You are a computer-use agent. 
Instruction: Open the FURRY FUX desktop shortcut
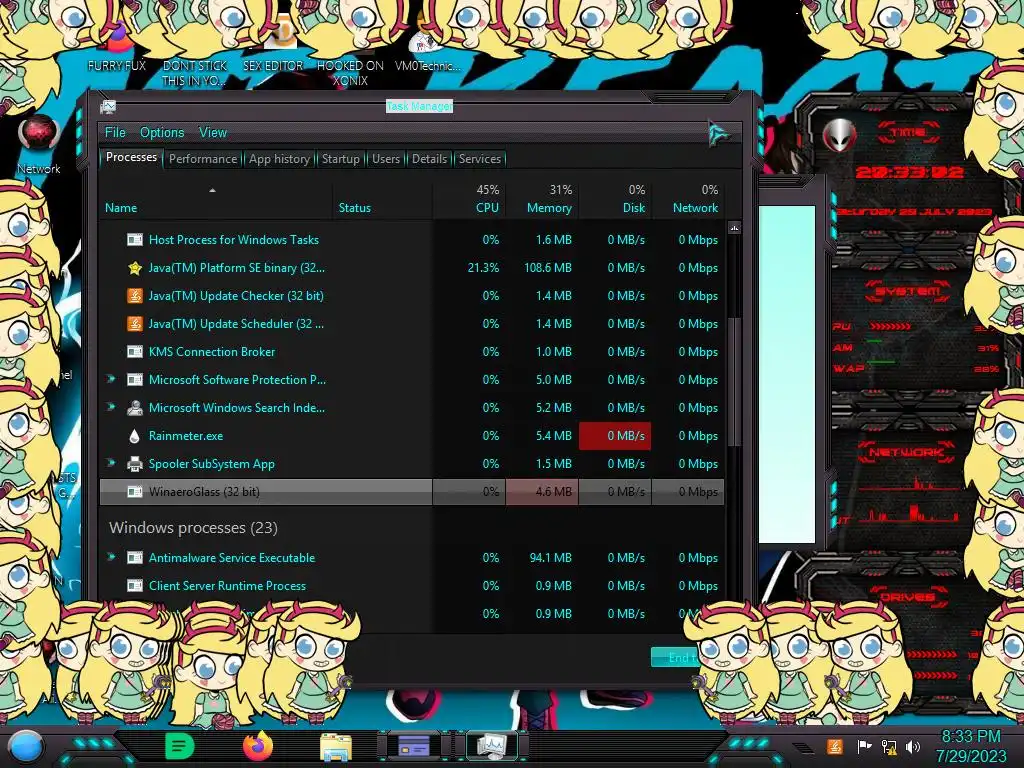(117, 49)
